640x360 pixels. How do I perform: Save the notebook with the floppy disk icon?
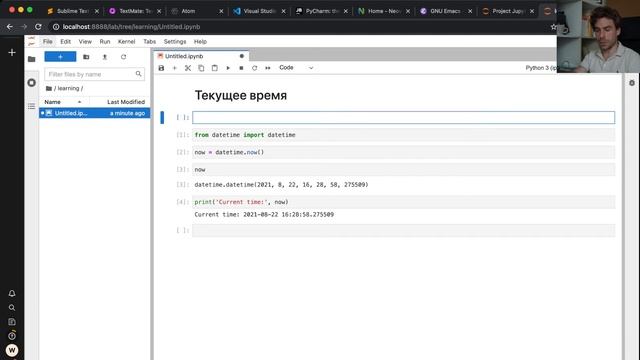point(161,68)
